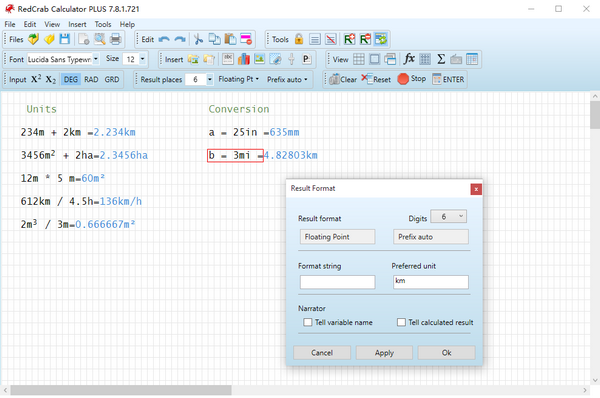Insert text box abc icon
This screenshot has height=398, width=600.
(x=228, y=59)
